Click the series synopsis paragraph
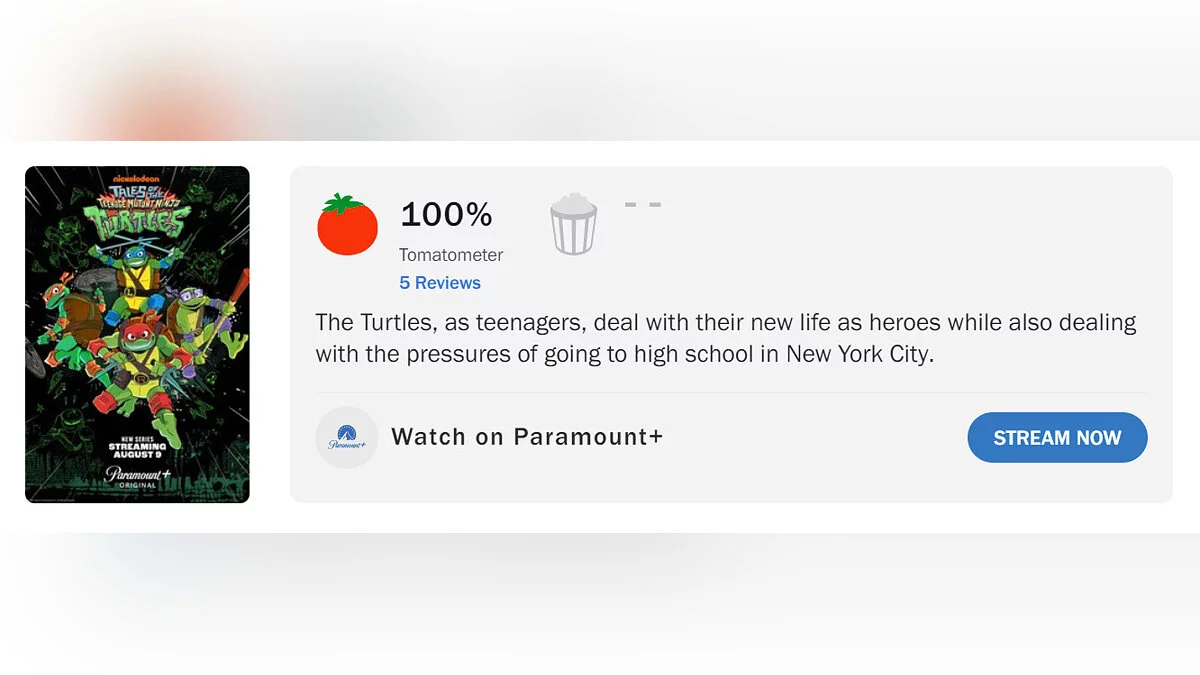This screenshot has width=1200, height=675. point(725,338)
